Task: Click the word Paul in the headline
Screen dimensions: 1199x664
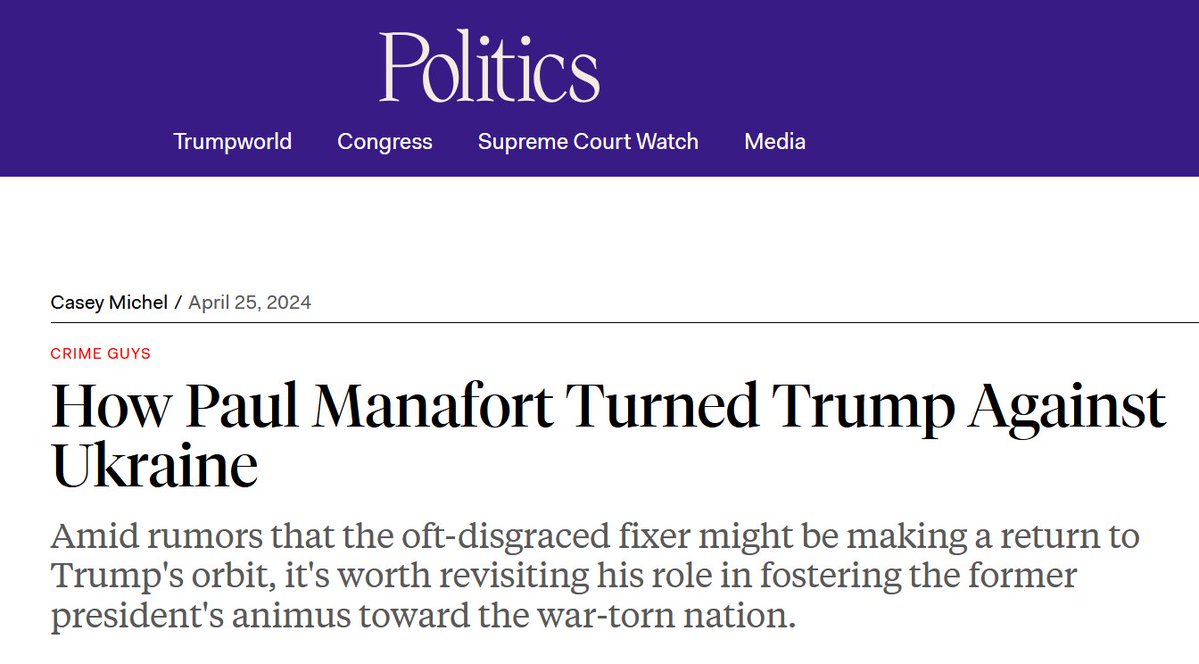Action: (242, 406)
